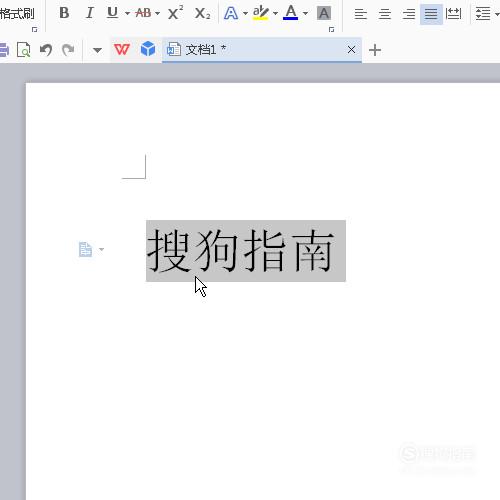Toggle italic formatting
The width and height of the screenshot is (500, 500).
89,13
